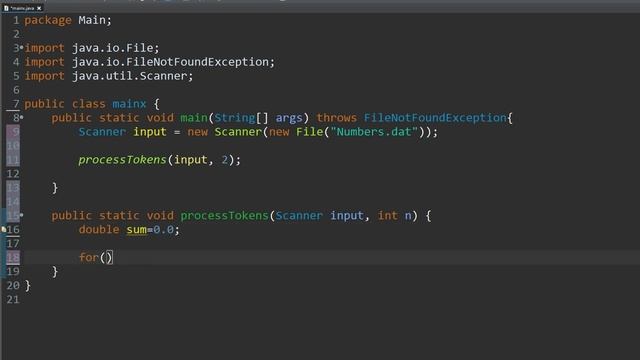Viewport: 640px width, 360px height.
Task: Click line number 2 in gutter
Action: tap(16, 34)
